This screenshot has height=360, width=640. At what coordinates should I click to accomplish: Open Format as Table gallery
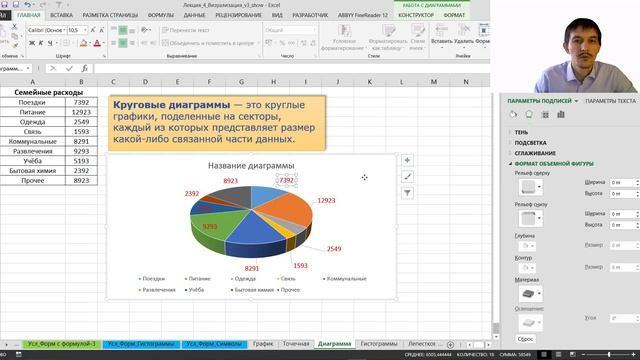(388, 37)
